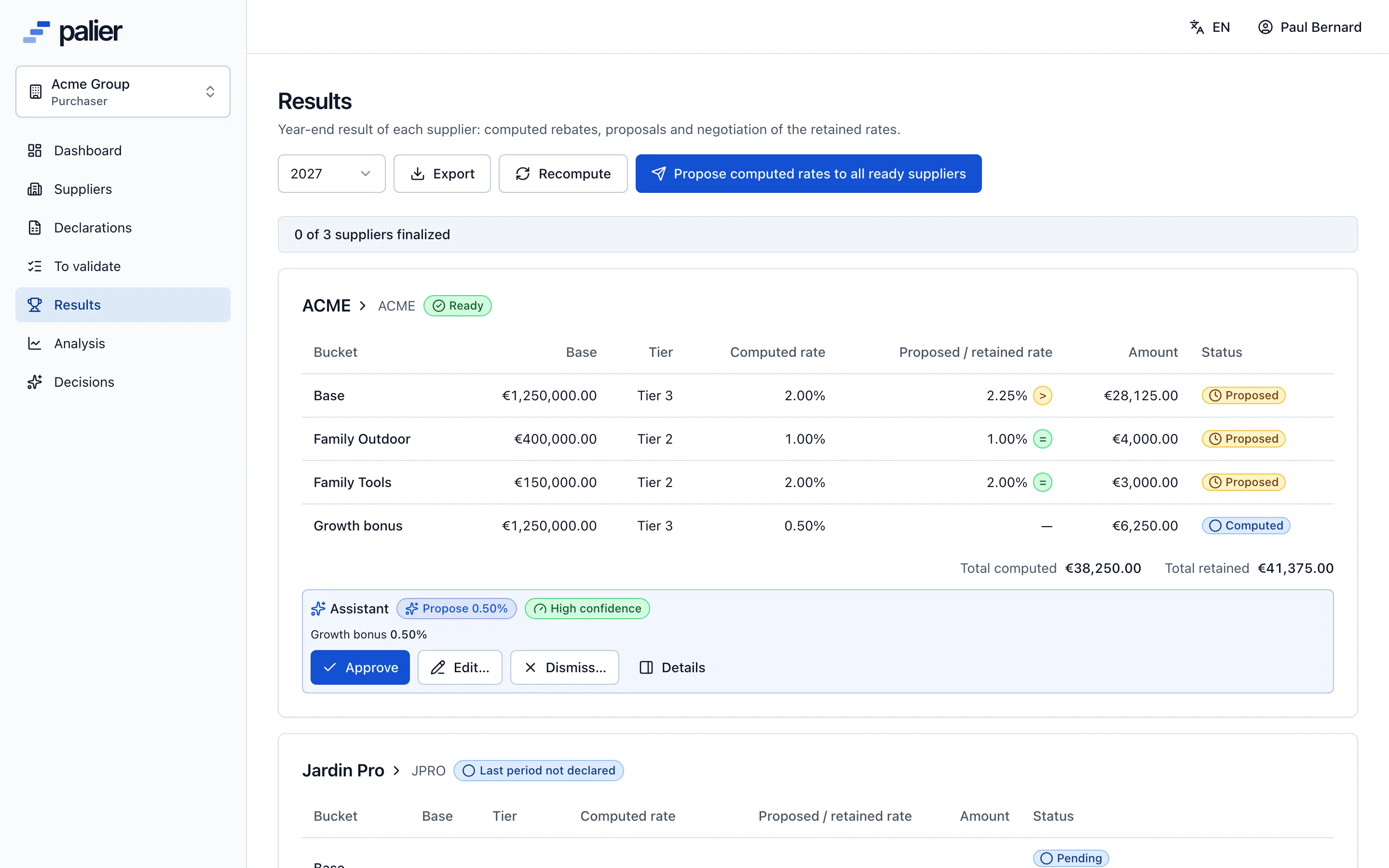Click the Pending status badge
The width and height of the screenshot is (1389, 868).
(1071, 858)
